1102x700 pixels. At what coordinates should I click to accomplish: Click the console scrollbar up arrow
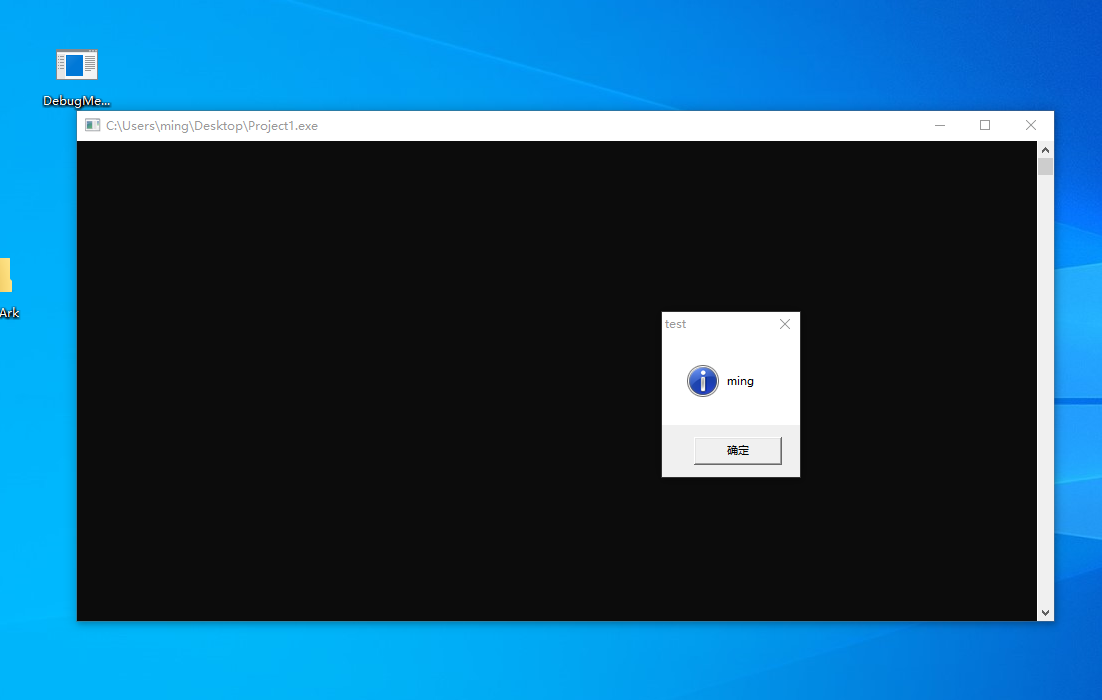coord(1045,149)
